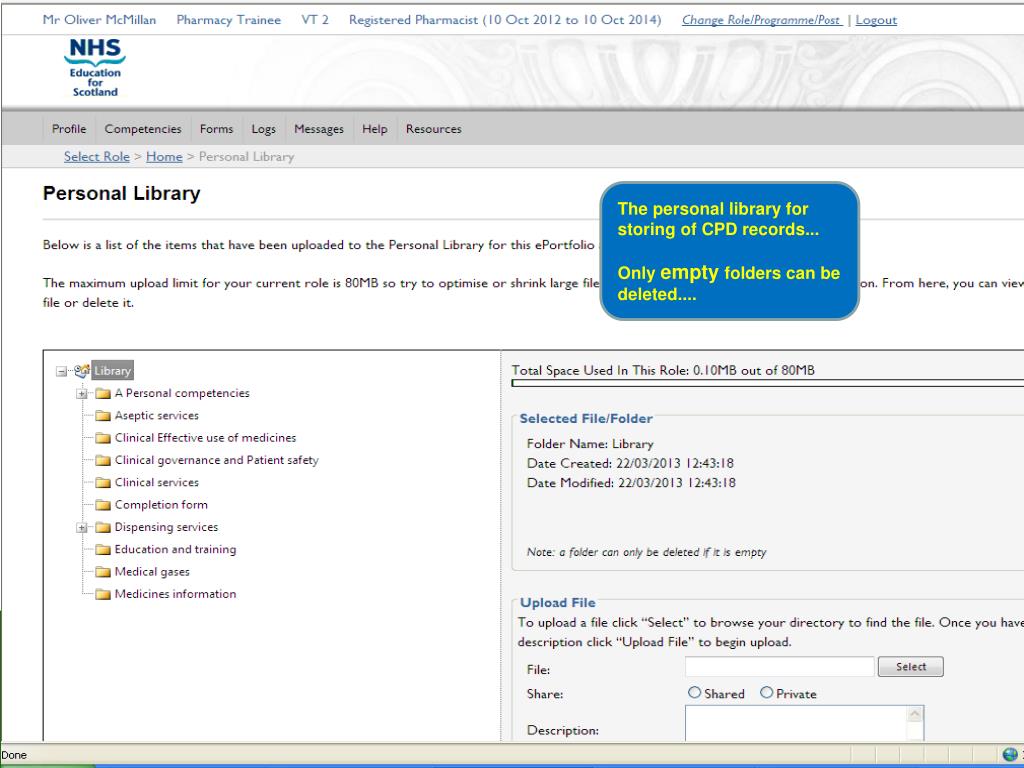Viewport: 1024px width, 768px height.
Task: Select the Private radio button
Action: (766, 693)
